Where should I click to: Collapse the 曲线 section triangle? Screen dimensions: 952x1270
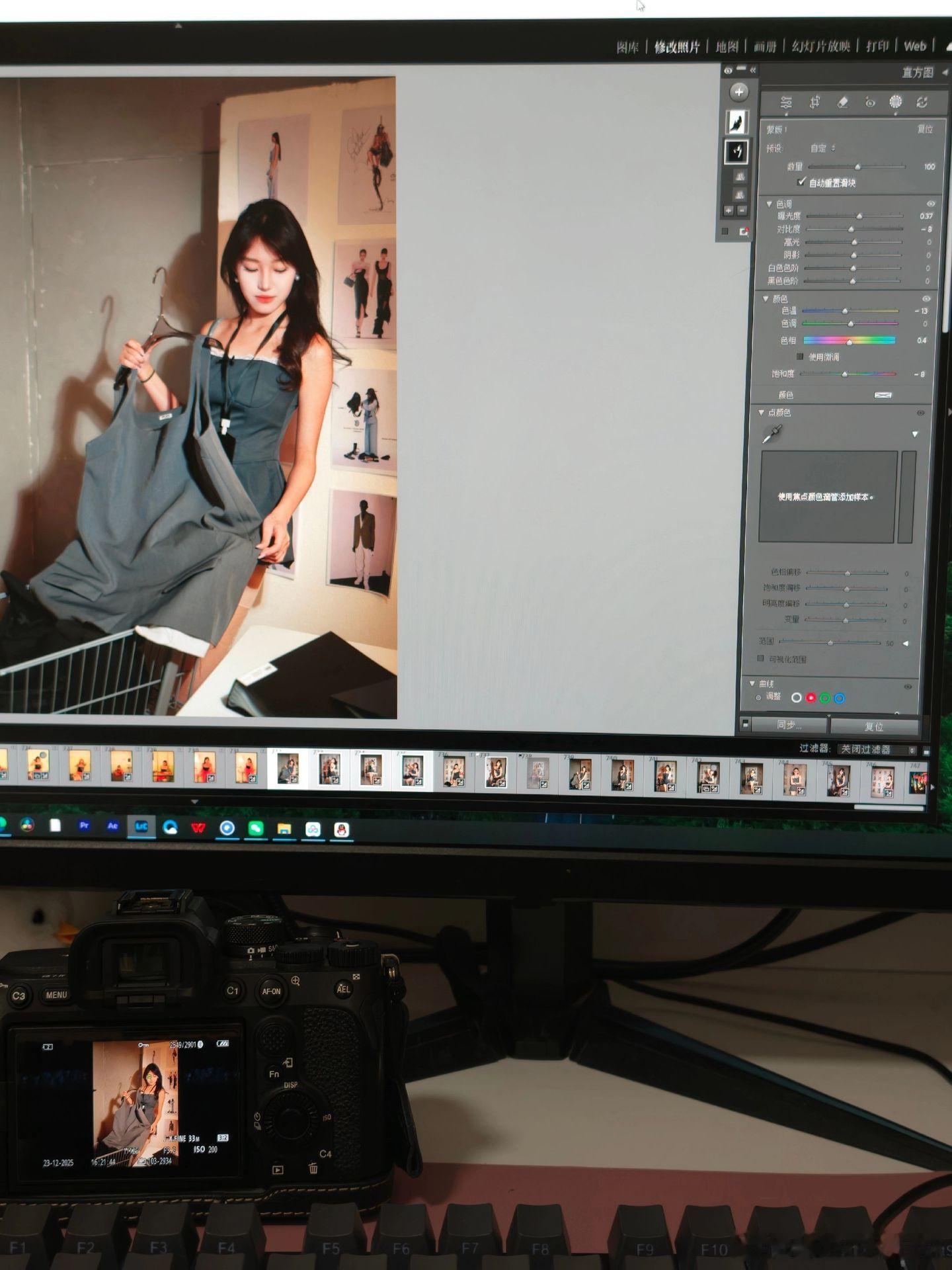point(752,683)
